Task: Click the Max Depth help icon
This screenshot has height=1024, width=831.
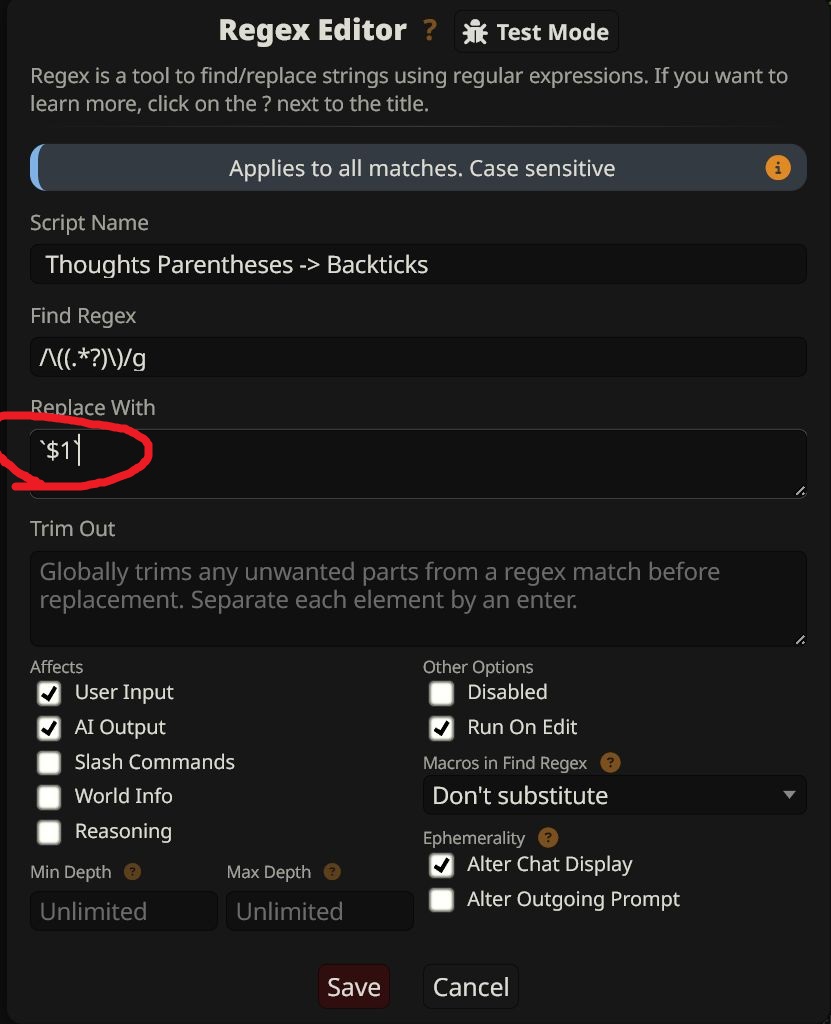Action: (332, 872)
